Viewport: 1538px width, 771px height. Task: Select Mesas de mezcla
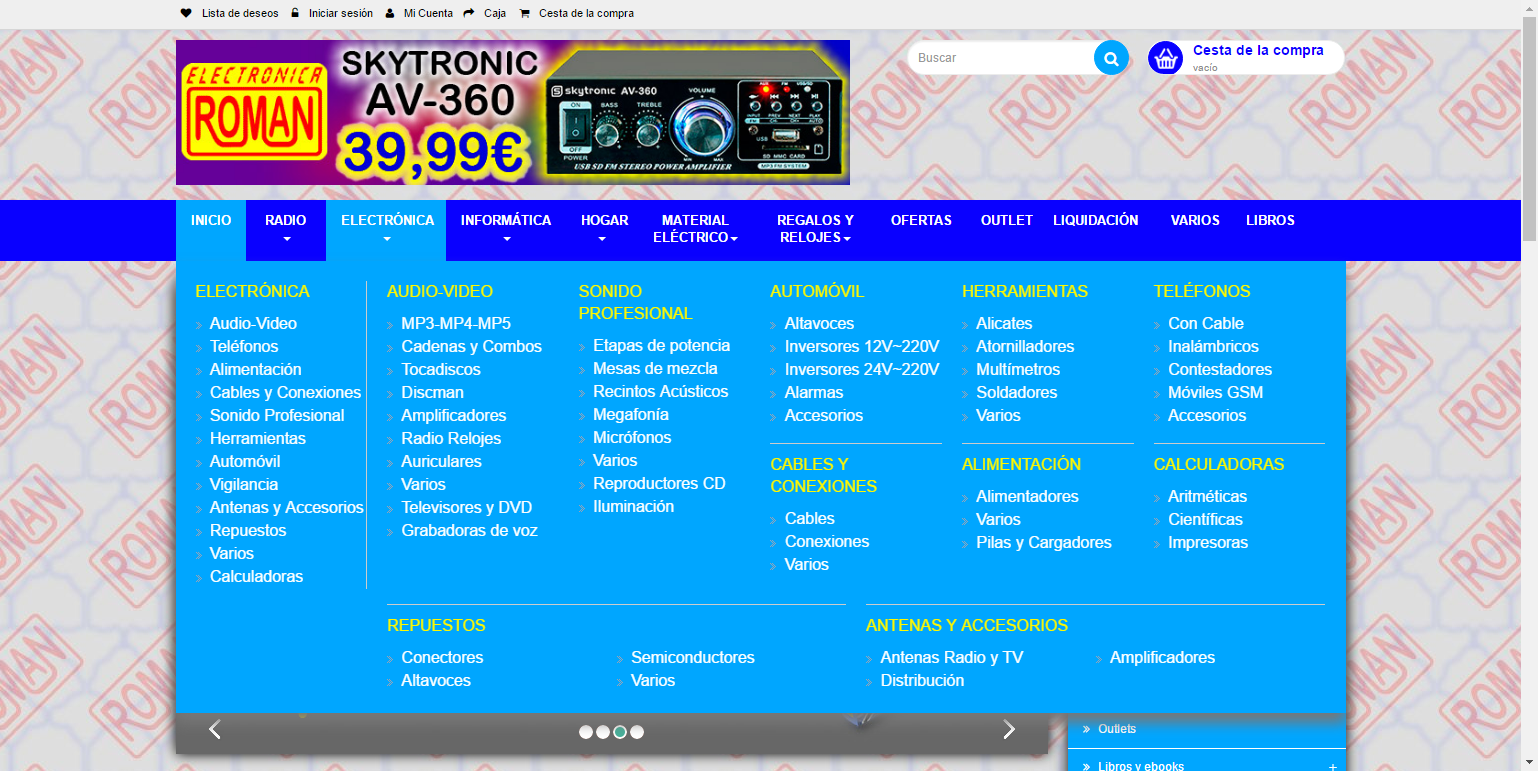pyautogui.click(x=655, y=368)
